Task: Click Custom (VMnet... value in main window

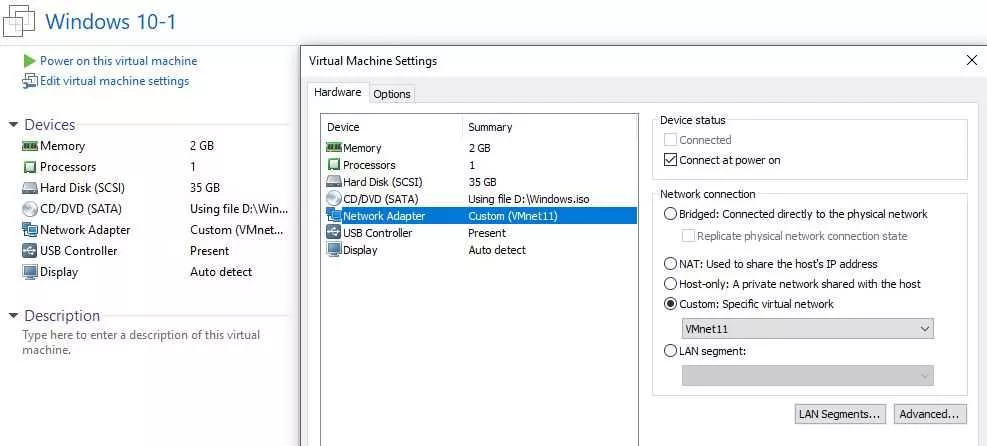Action: (x=237, y=230)
